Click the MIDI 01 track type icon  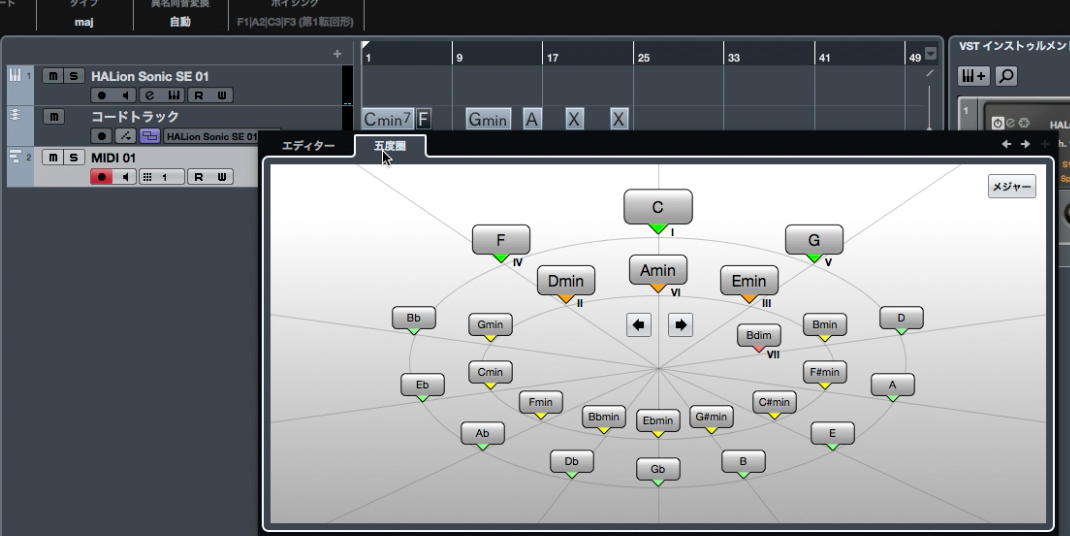point(15,157)
